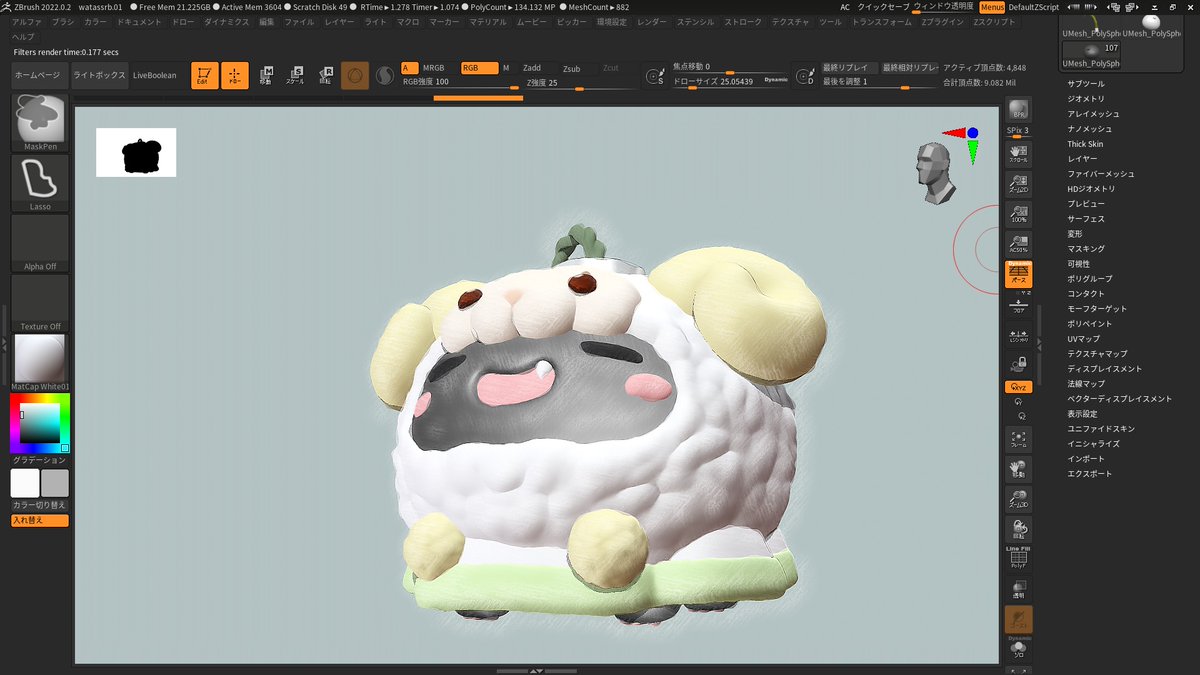Switch to Scale (スケール) mode
The image size is (1200, 675).
pos(296,75)
